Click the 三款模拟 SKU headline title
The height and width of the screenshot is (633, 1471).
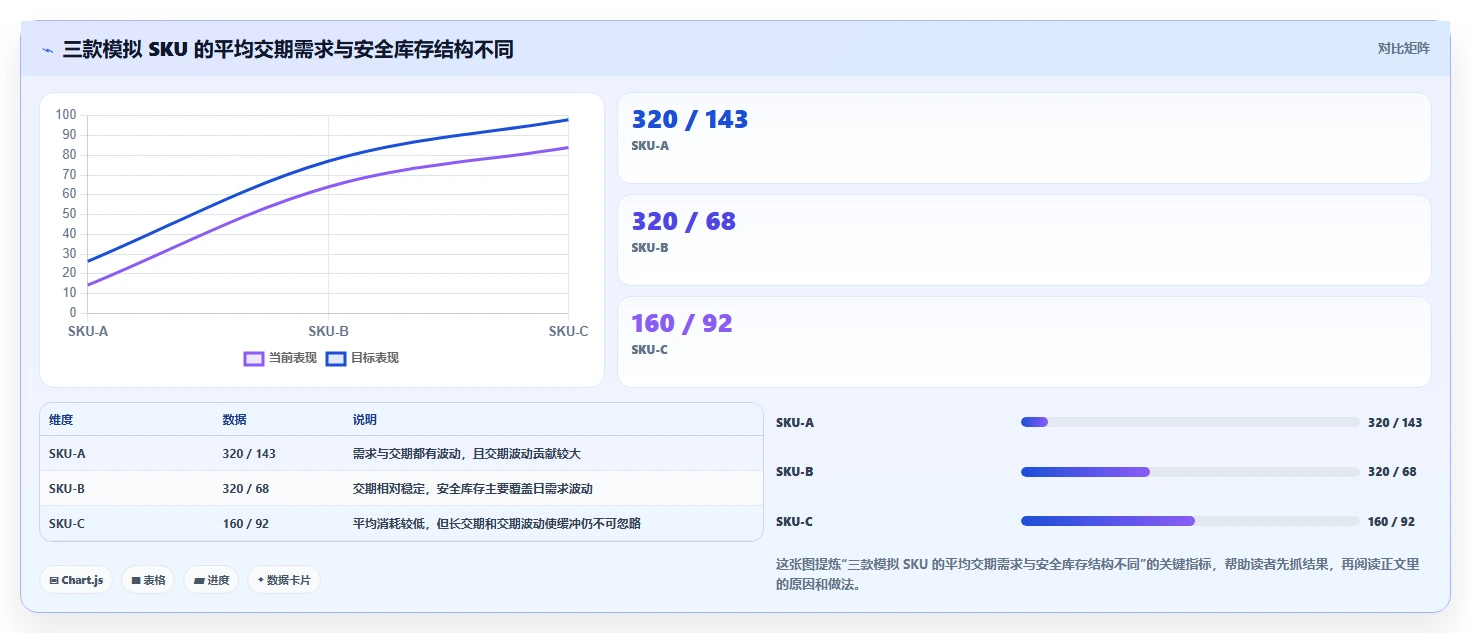(x=288, y=49)
